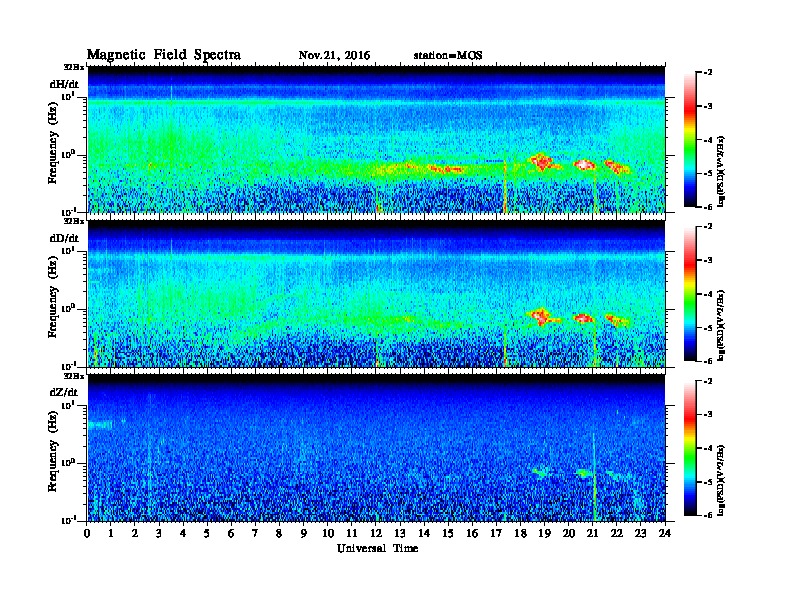This screenshot has height=612, width=792.
Task: Click hour "2" on the Universal Time axis
Action: coord(135,533)
